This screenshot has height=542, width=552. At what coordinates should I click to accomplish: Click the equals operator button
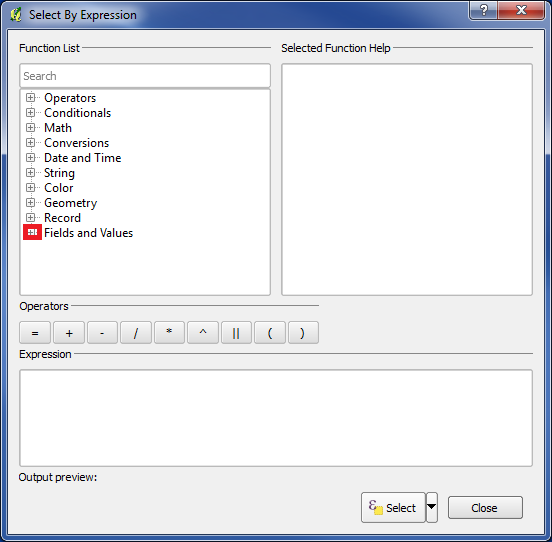(35, 332)
